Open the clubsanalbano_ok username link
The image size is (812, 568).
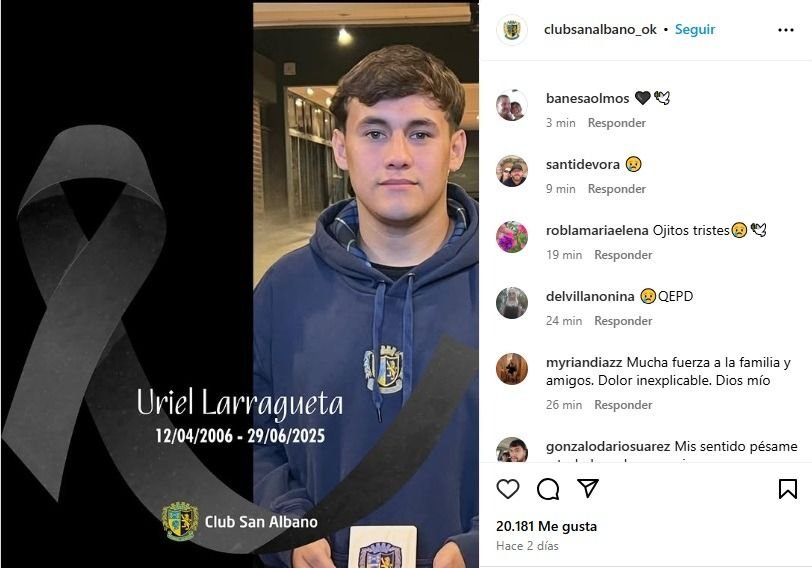(x=600, y=30)
